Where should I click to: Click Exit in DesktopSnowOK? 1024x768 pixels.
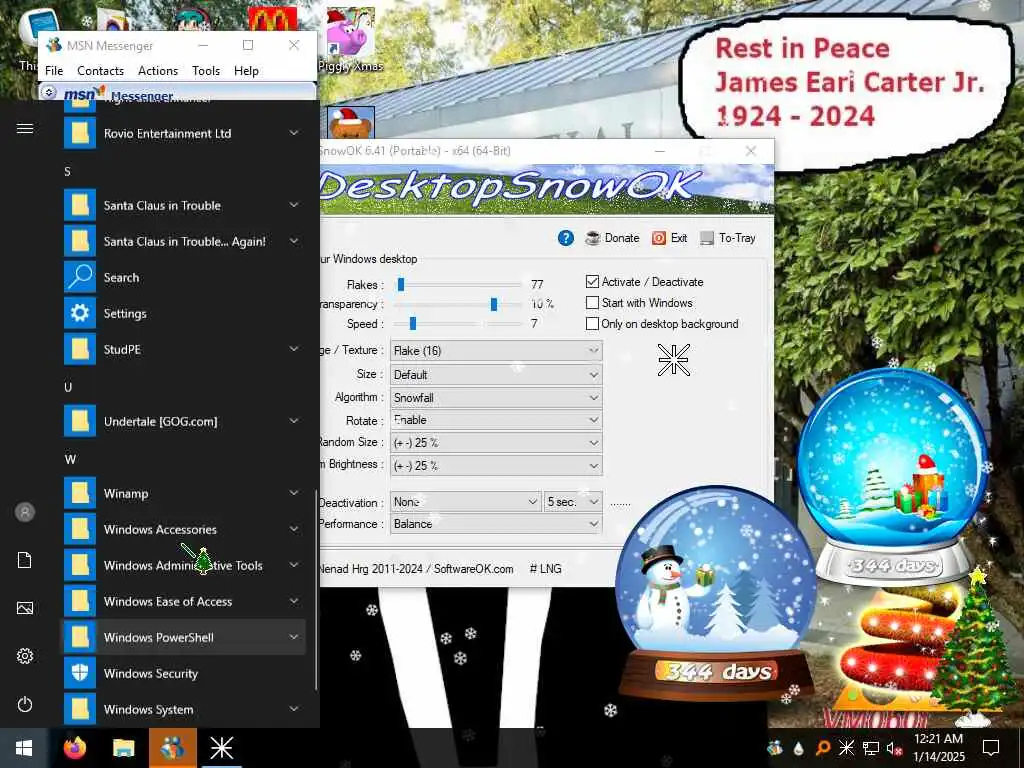pyautogui.click(x=669, y=238)
